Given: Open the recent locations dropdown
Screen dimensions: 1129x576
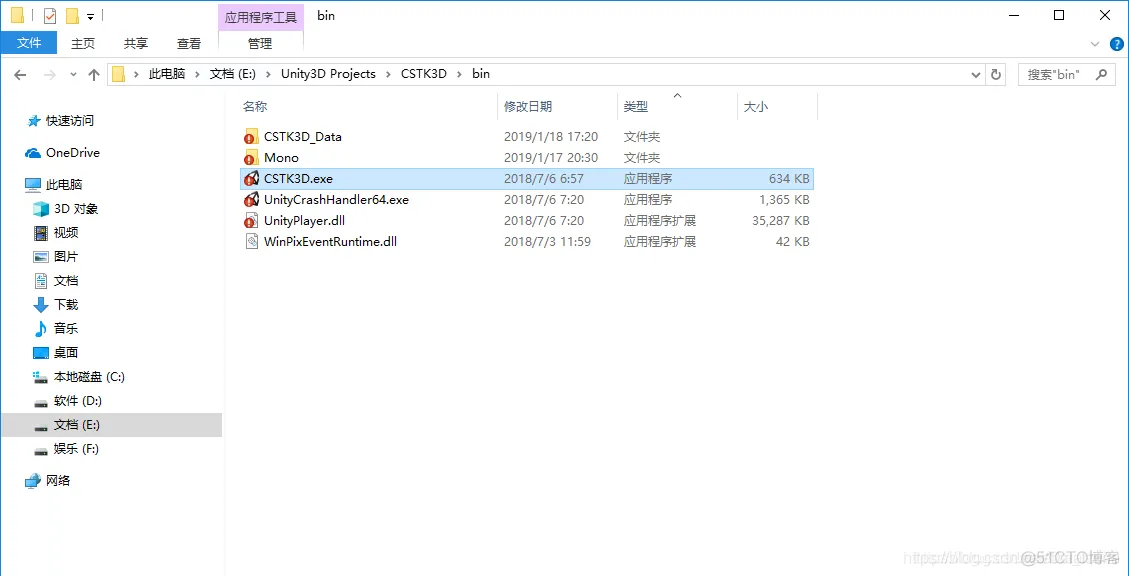Looking at the screenshot, I should [73, 74].
